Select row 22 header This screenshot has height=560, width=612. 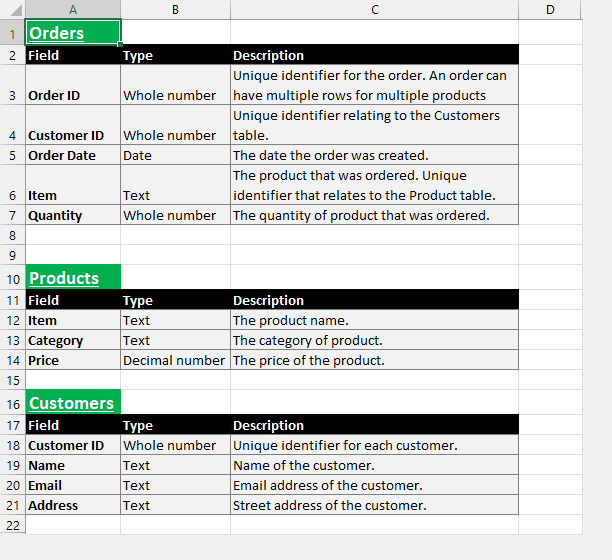[12, 525]
